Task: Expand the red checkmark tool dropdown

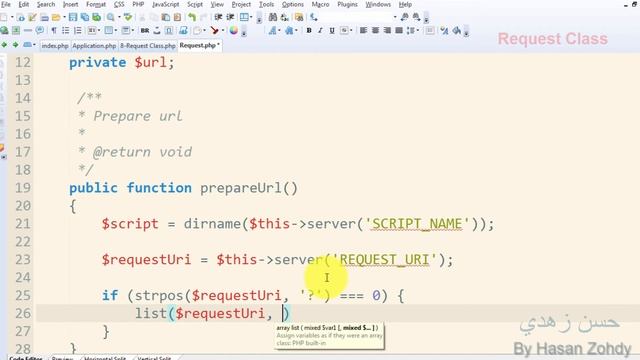Action: pos(223,31)
